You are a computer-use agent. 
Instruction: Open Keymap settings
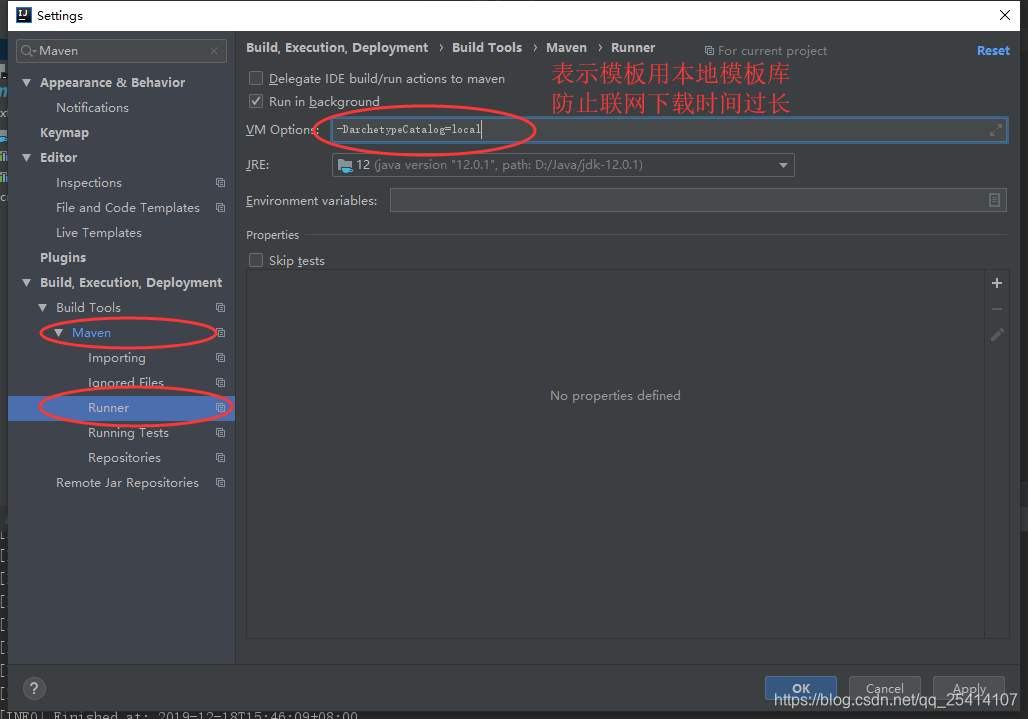coord(64,132)
